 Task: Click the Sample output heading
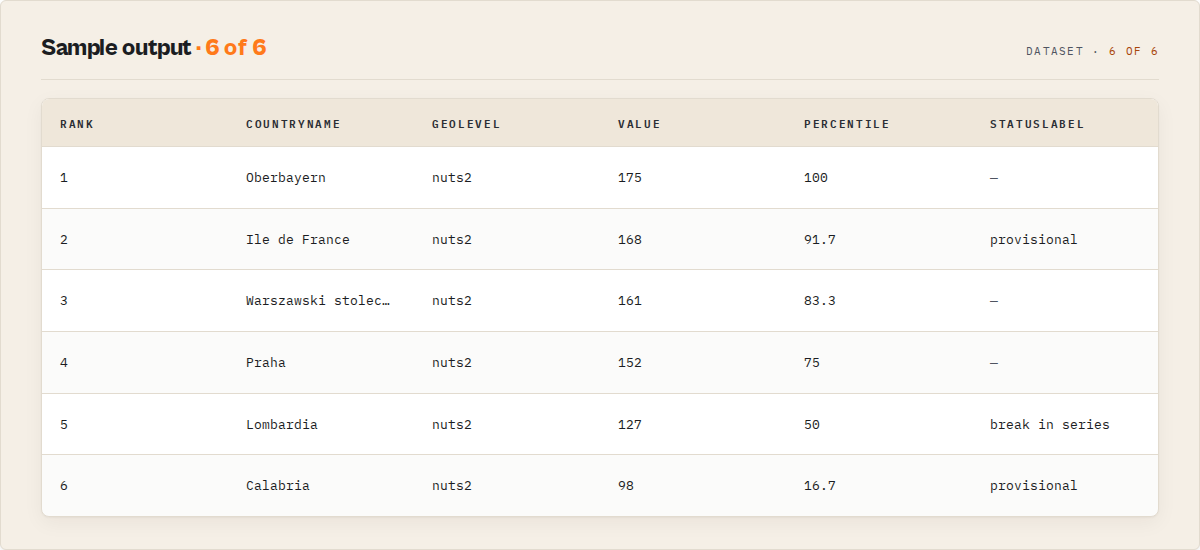[116, 47]
